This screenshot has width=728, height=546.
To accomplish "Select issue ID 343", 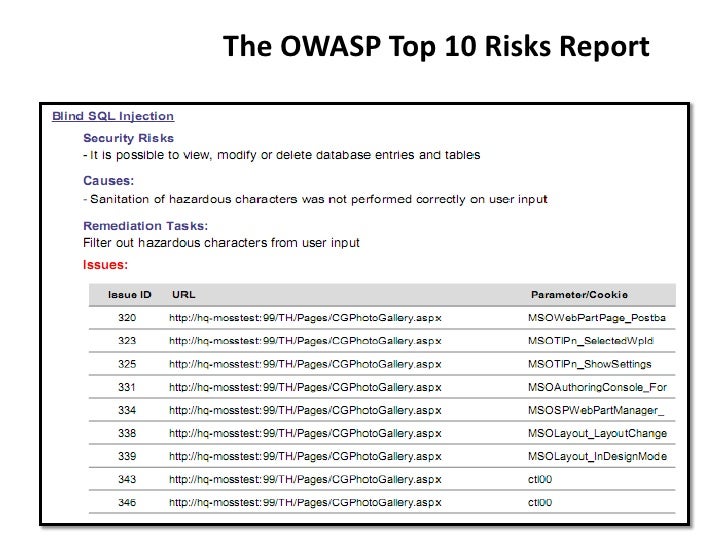I will [127, 479].
